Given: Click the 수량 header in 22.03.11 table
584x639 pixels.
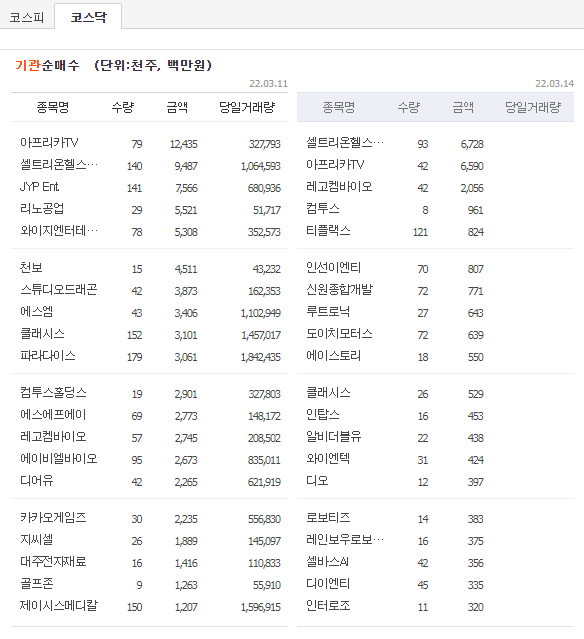Looking at the screenshot, I should coord(123,107).
